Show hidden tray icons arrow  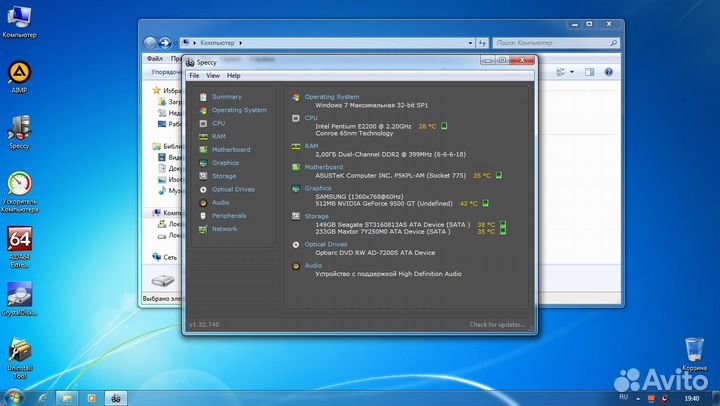637,398
